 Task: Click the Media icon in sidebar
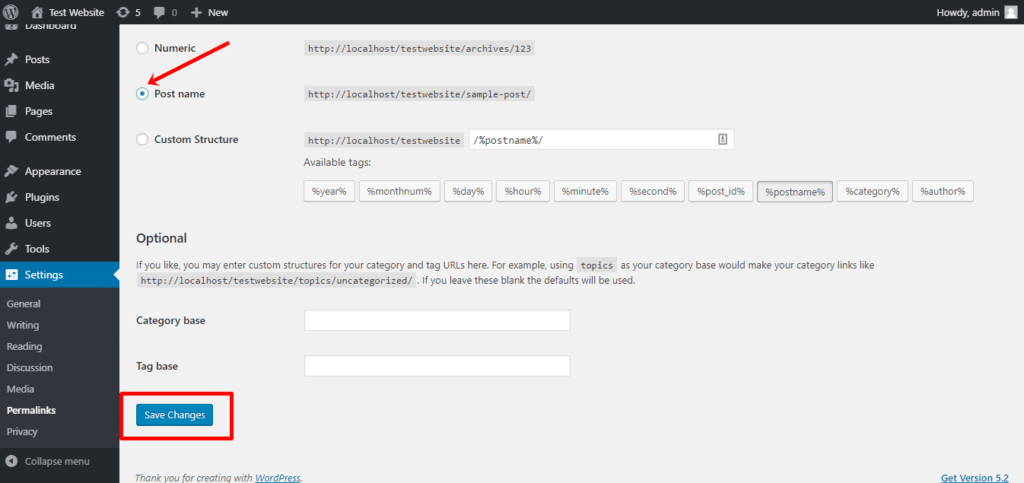click(11, 86)
